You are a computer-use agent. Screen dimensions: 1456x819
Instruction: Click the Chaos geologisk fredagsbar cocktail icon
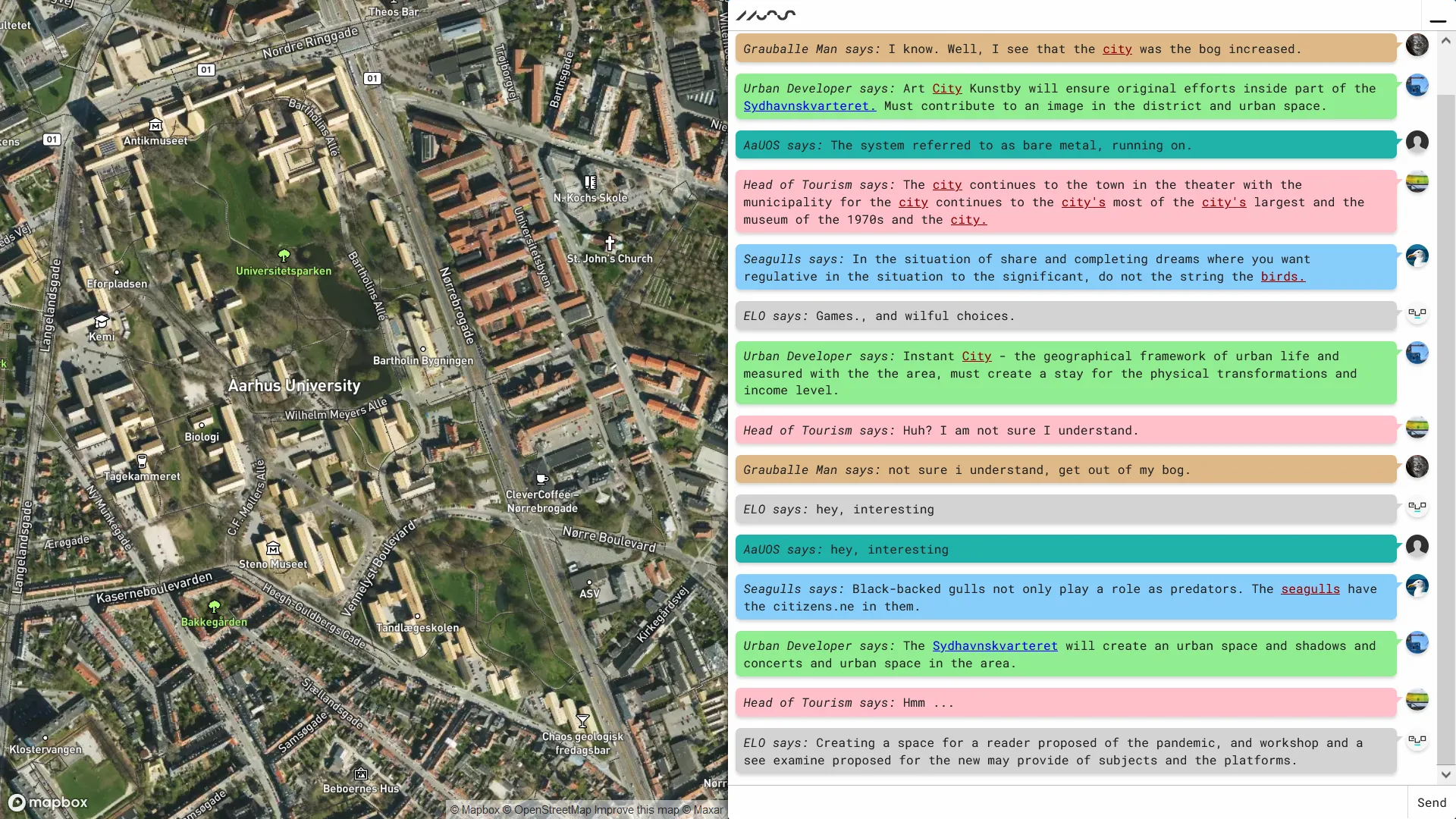click(x=582, y=720)
